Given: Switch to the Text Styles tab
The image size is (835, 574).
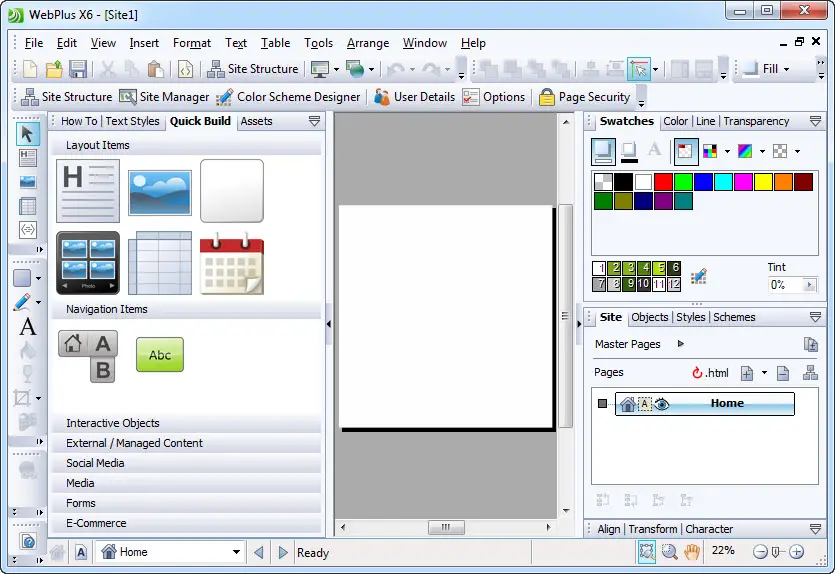Looking at the screenshot, I should click(132, 121).
